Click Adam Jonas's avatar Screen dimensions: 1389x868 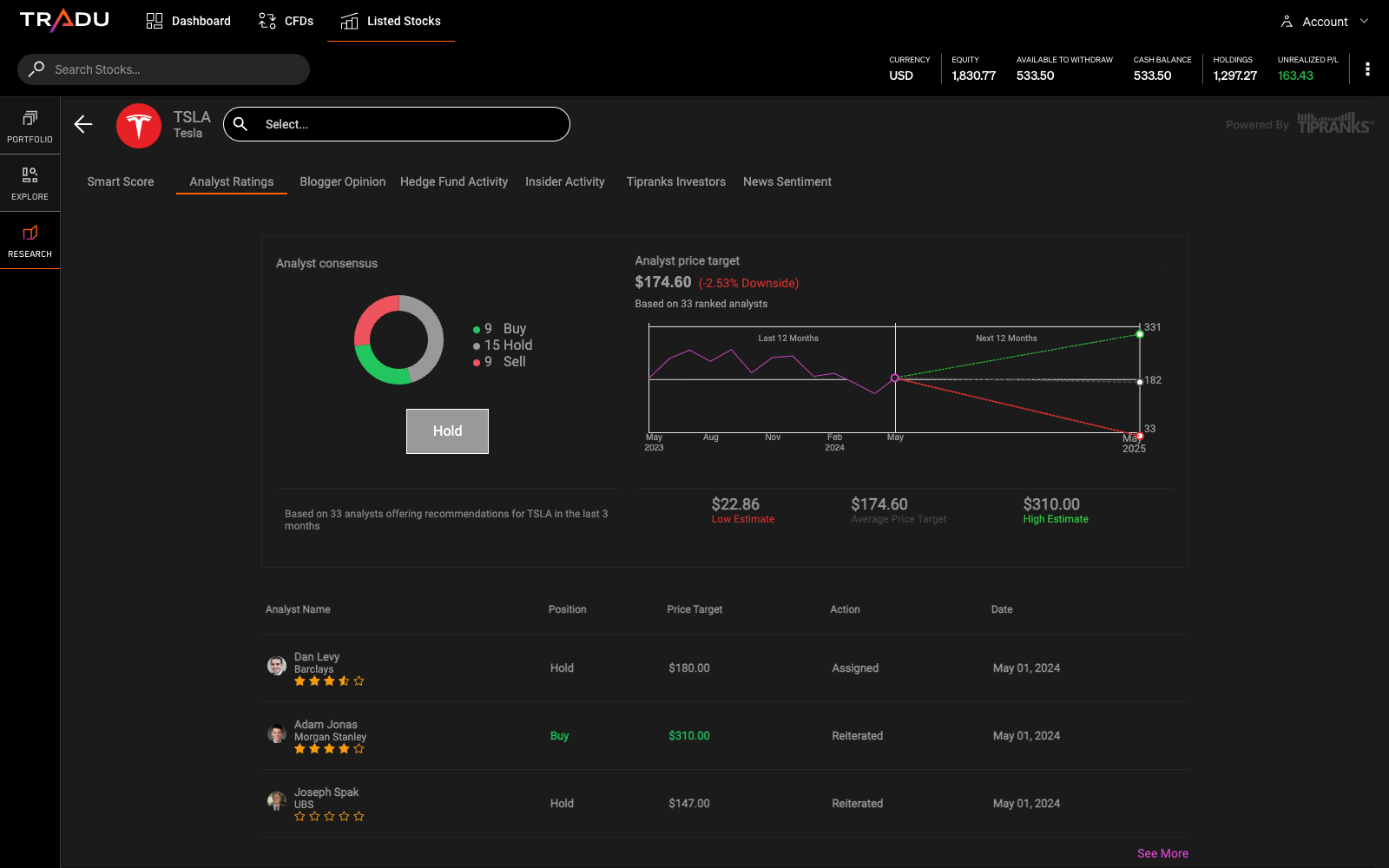(277, 733)
